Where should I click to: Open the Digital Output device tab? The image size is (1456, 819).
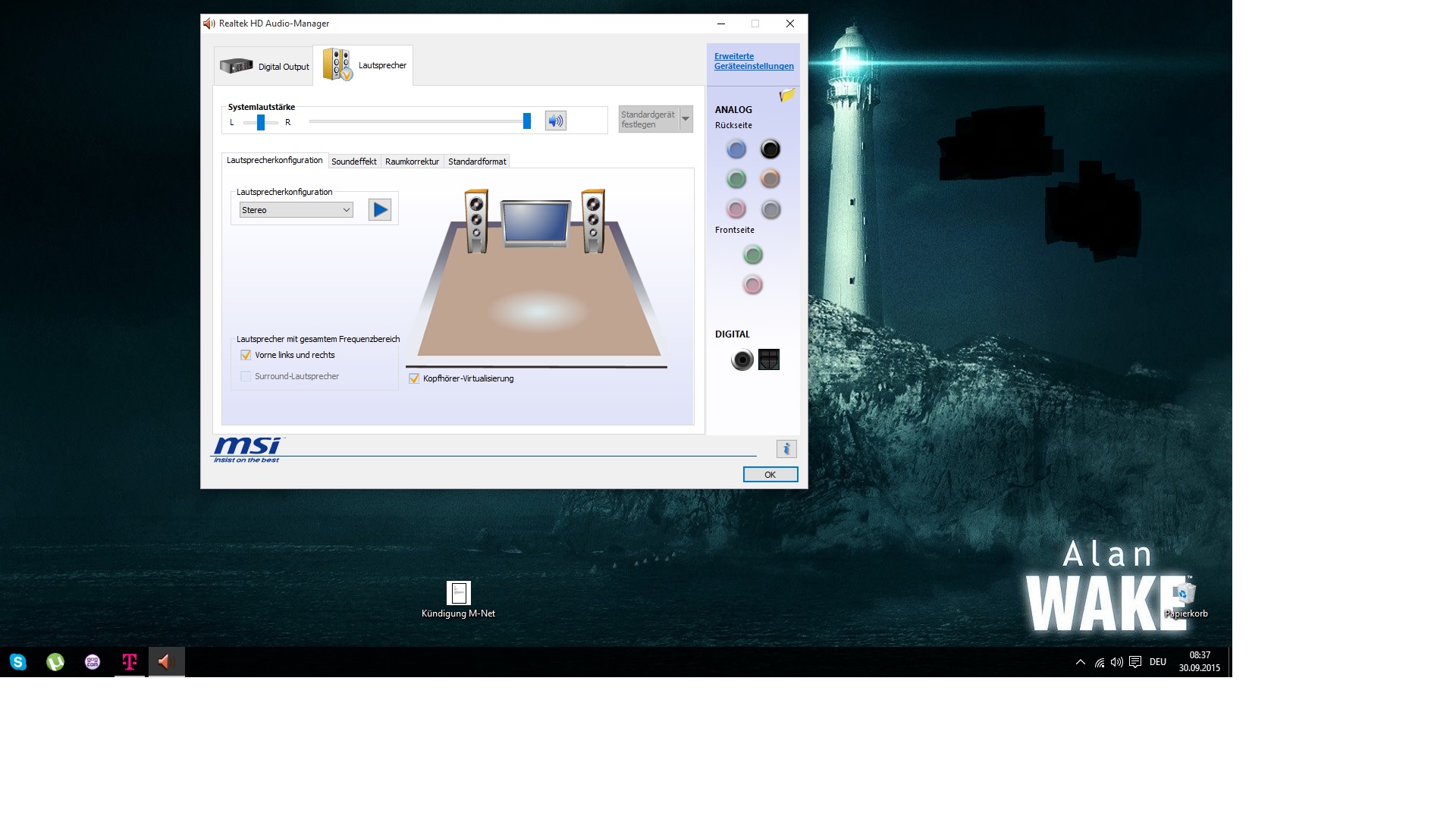265,67
